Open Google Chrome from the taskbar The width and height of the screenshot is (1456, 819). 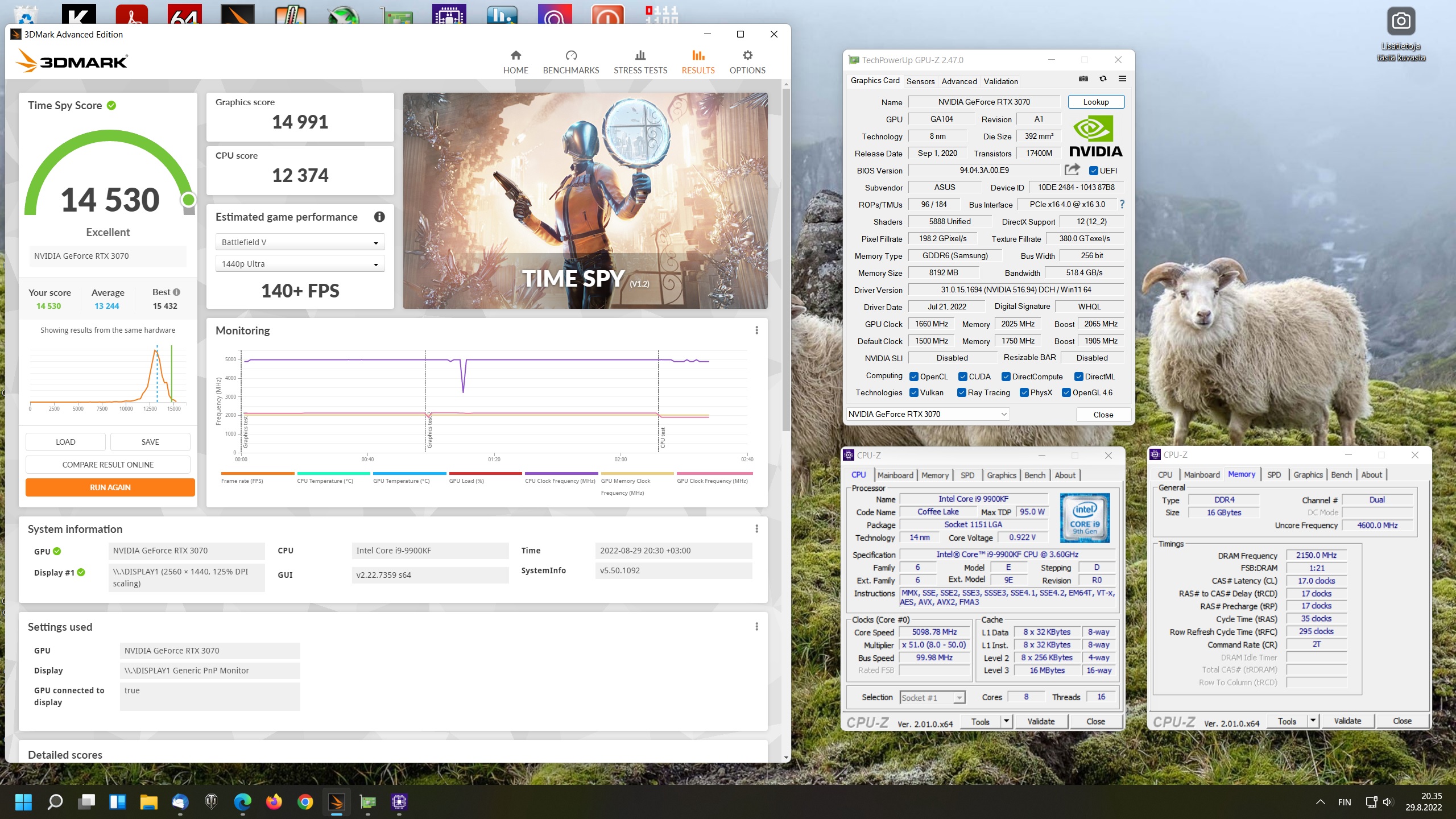pyautogui.click(x=305, y=802)
